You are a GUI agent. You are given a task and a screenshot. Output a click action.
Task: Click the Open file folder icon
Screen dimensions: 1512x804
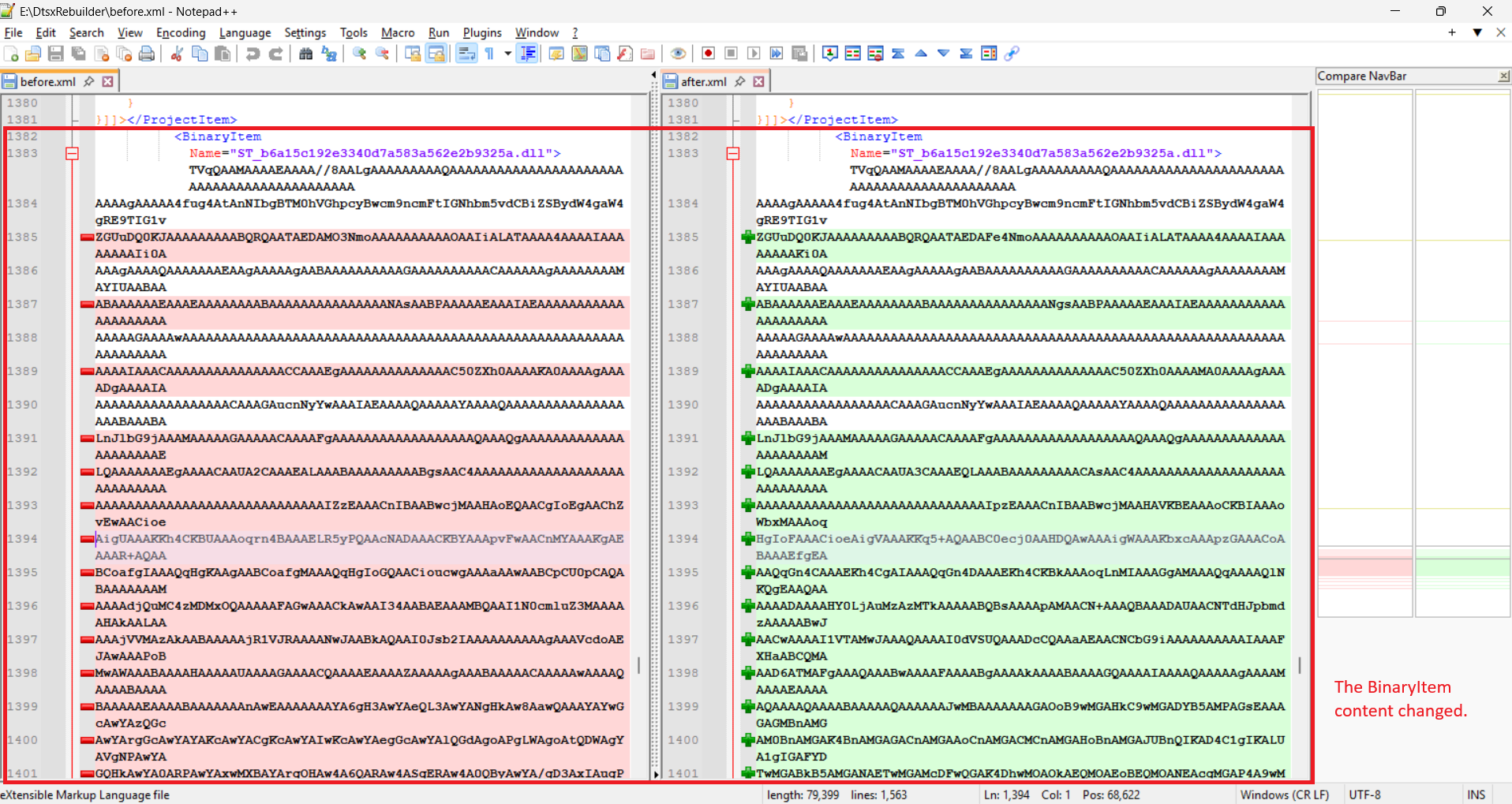click(33, 54)
